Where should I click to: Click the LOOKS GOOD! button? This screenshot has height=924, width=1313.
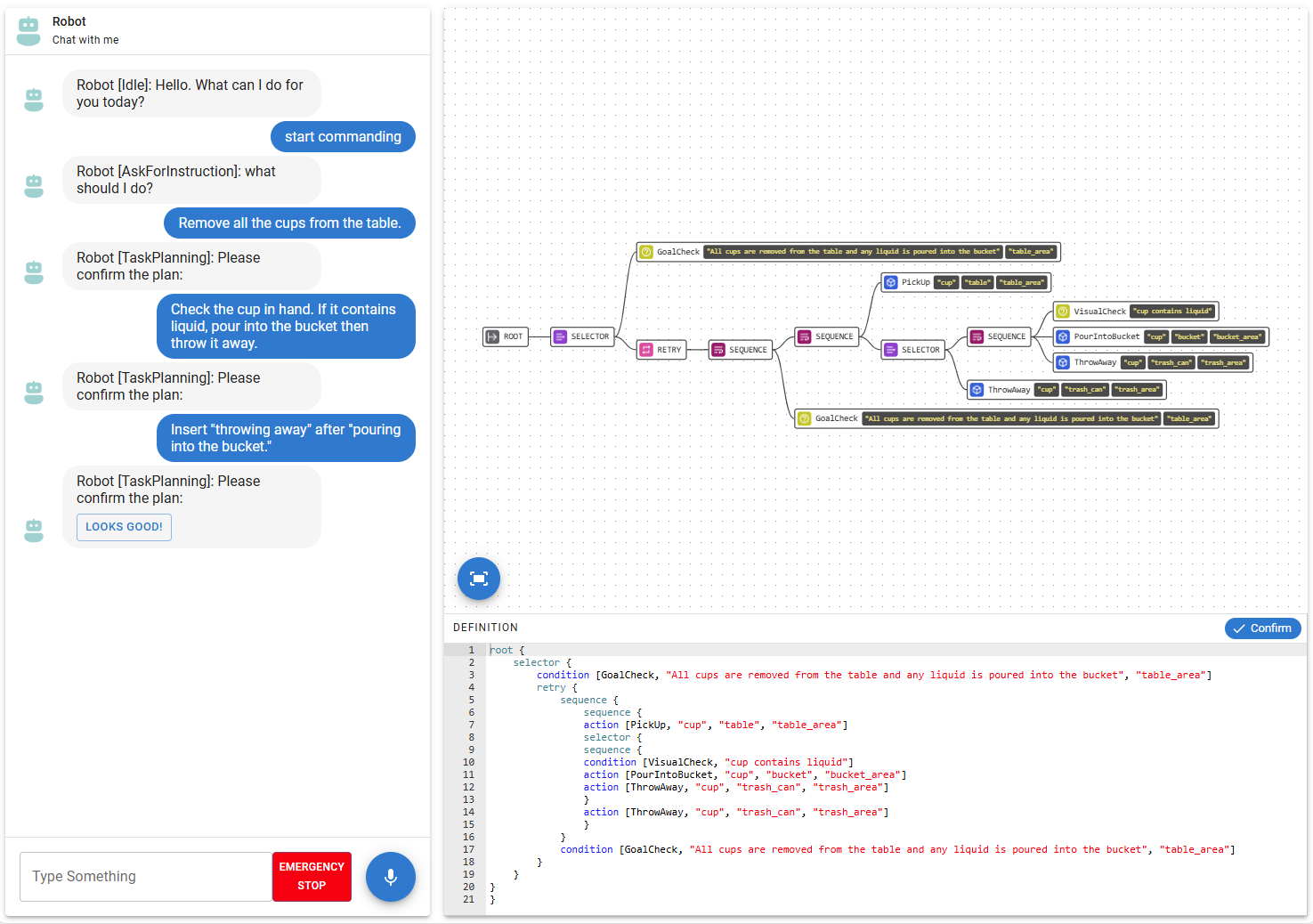[124, 527]
